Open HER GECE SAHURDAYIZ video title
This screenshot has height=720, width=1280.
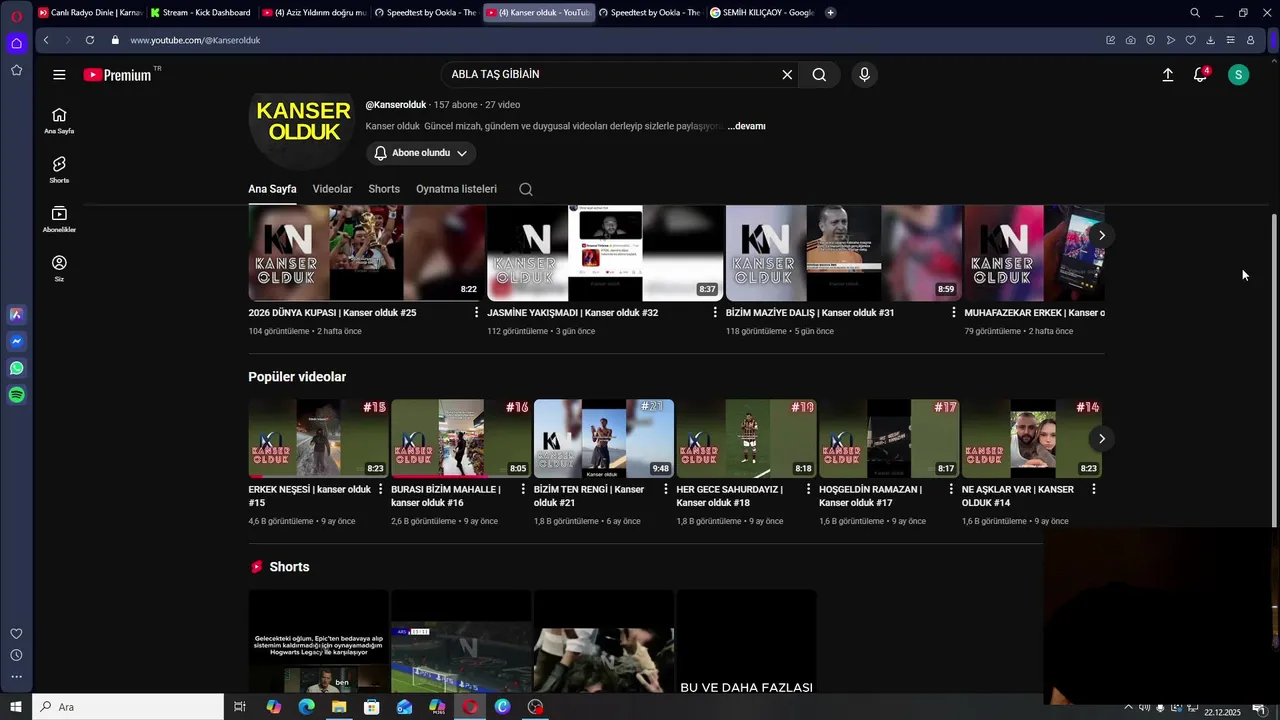(x=729, y=496)
